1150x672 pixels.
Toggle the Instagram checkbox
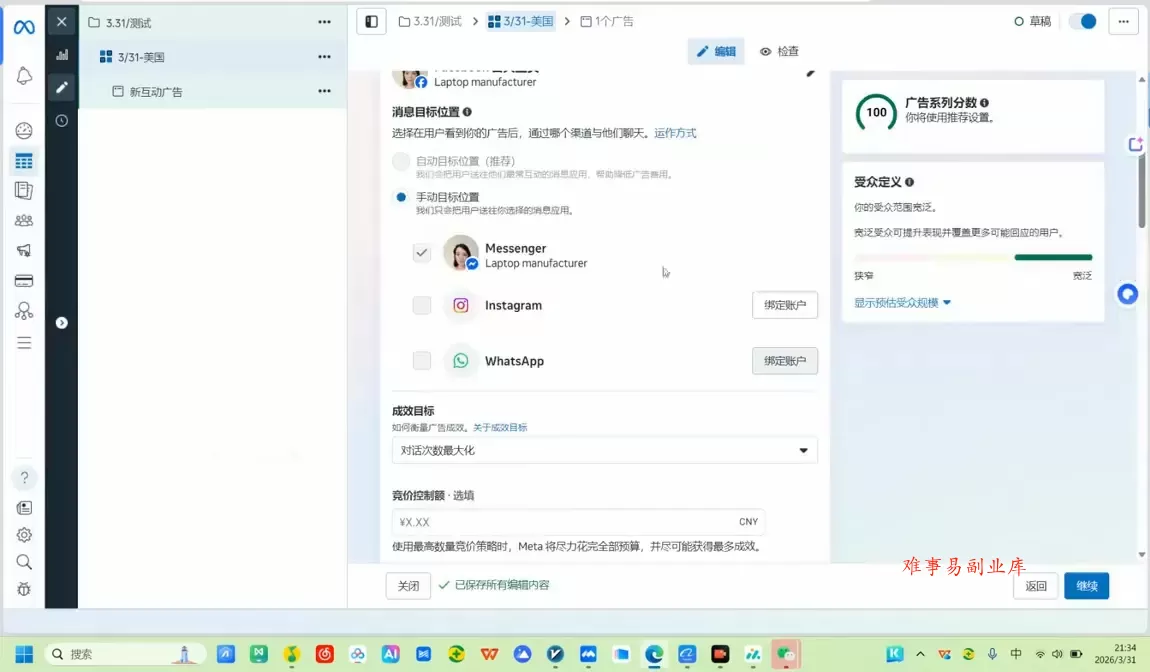pos(422,305)
